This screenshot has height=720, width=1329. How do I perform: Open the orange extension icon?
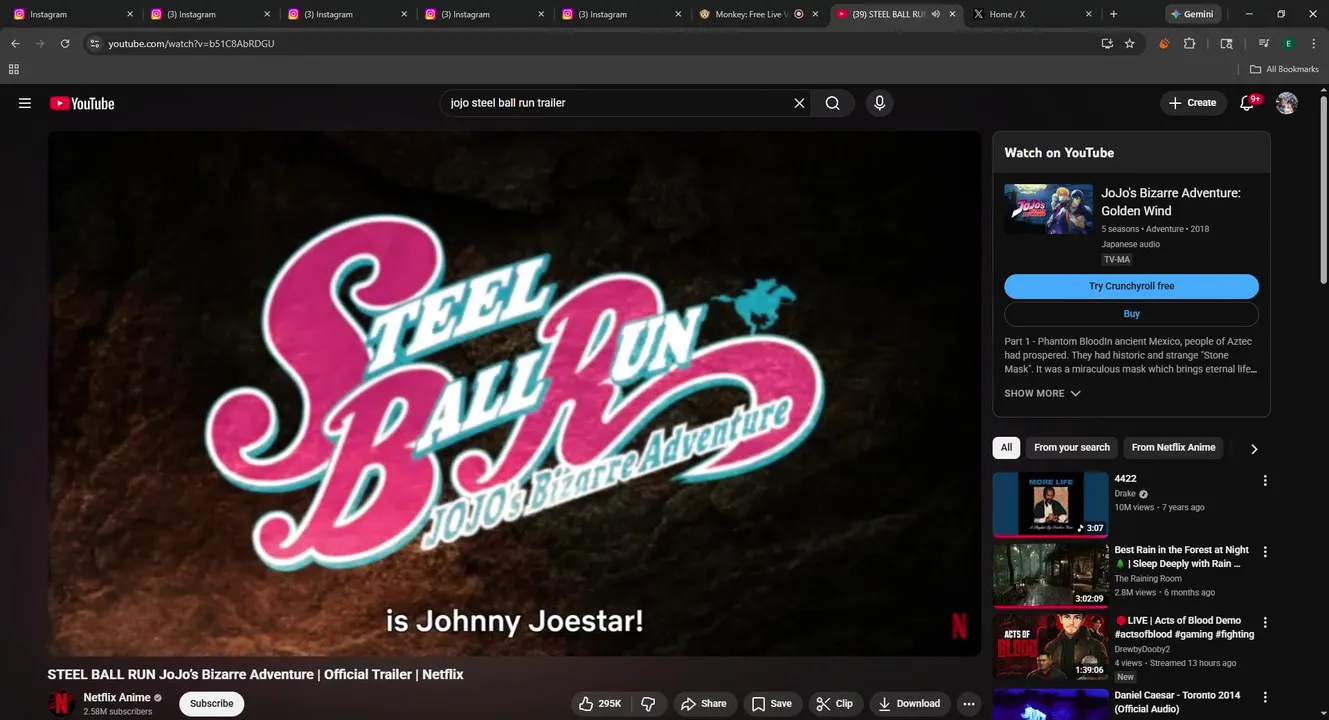point(1164,44)
